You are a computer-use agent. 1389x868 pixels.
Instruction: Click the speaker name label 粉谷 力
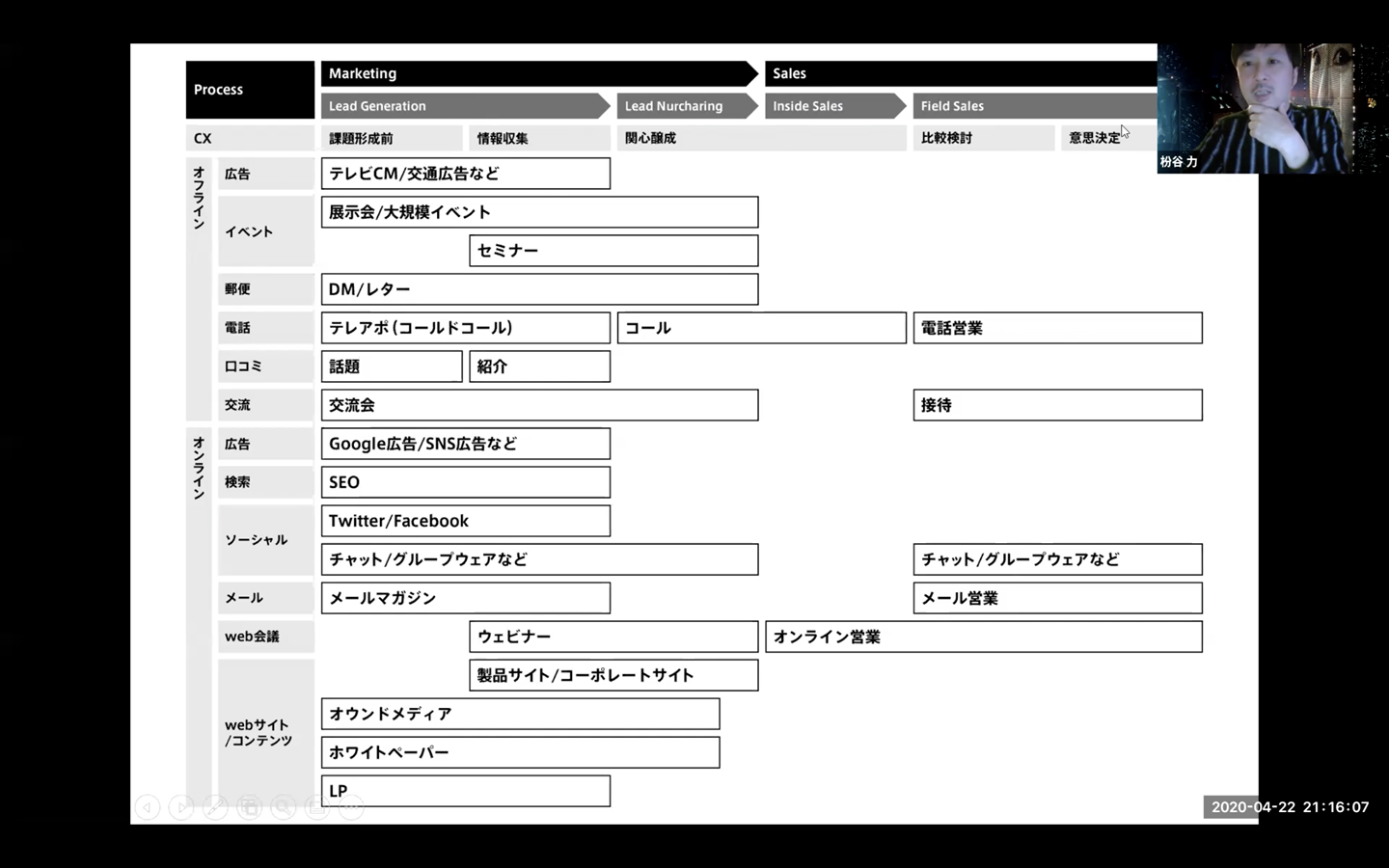pyautogui.click(x=1179, y=162)
